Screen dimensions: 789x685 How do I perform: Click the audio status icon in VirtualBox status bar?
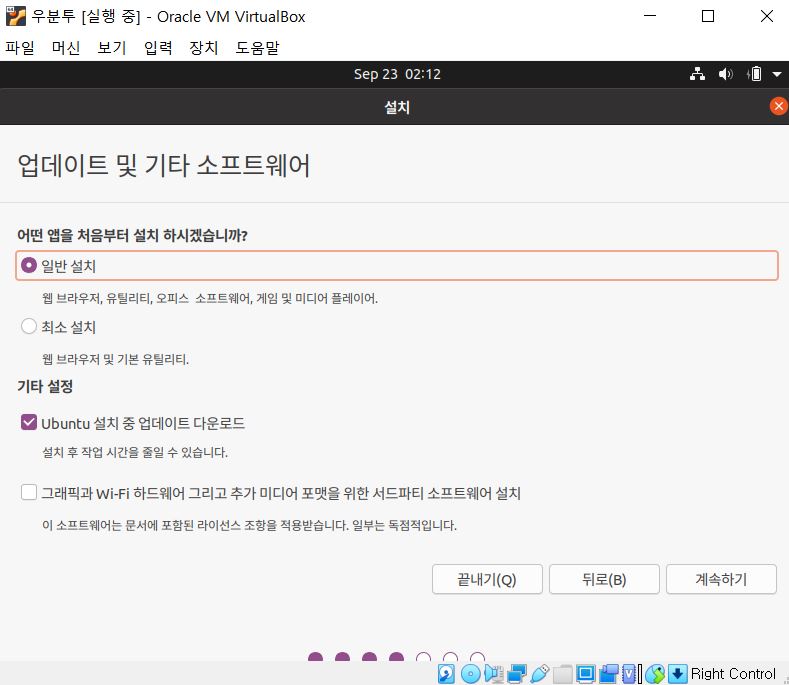[x=494, y=674]
